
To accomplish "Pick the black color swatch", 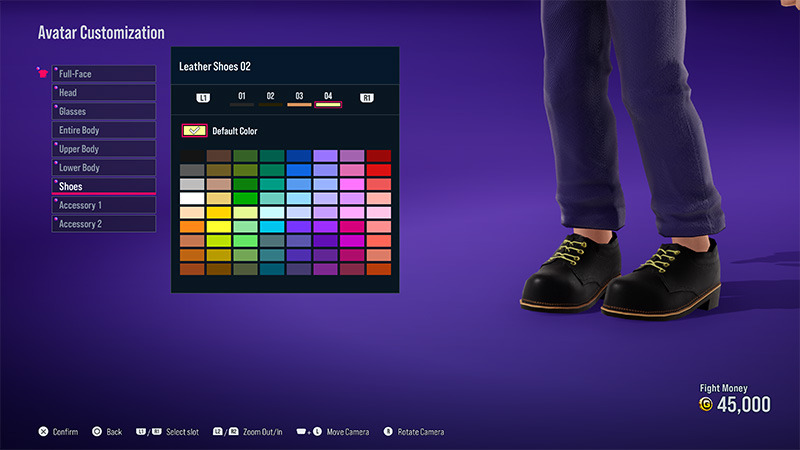I will [192, 156].
